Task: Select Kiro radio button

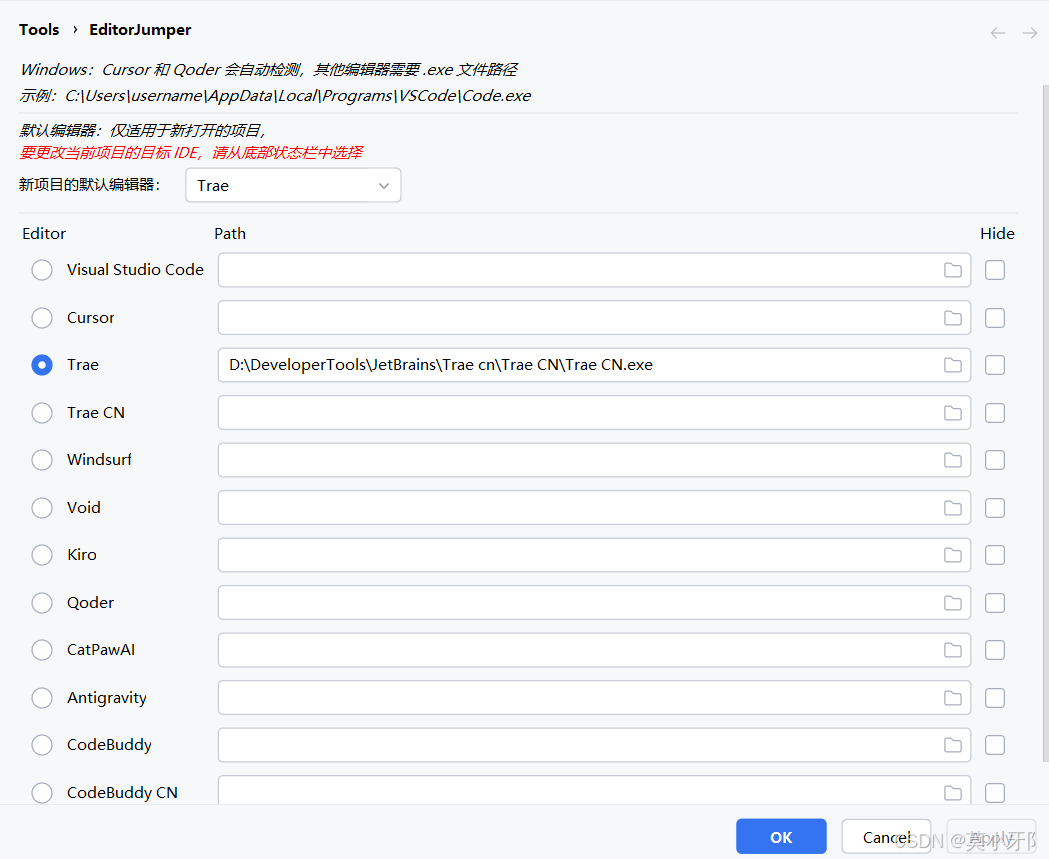Action: (x=42, y=555)
